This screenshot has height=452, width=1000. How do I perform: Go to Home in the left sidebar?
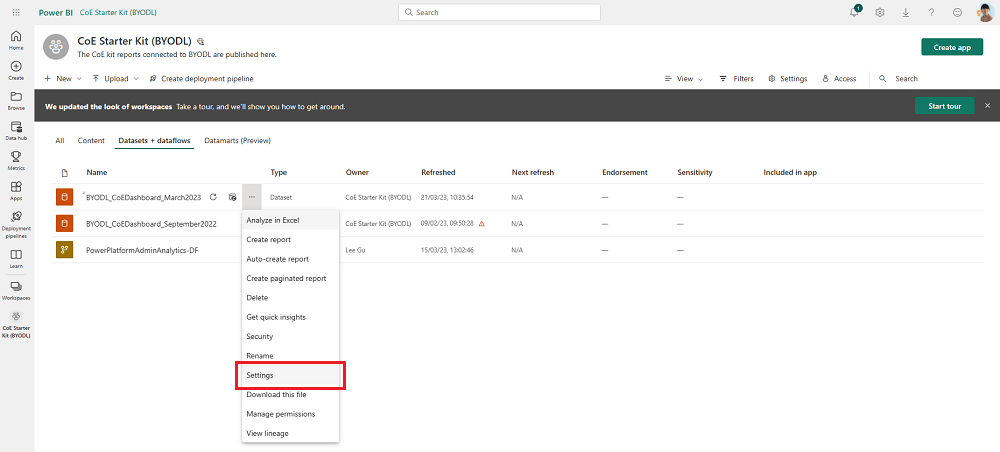tap(17, 40)
